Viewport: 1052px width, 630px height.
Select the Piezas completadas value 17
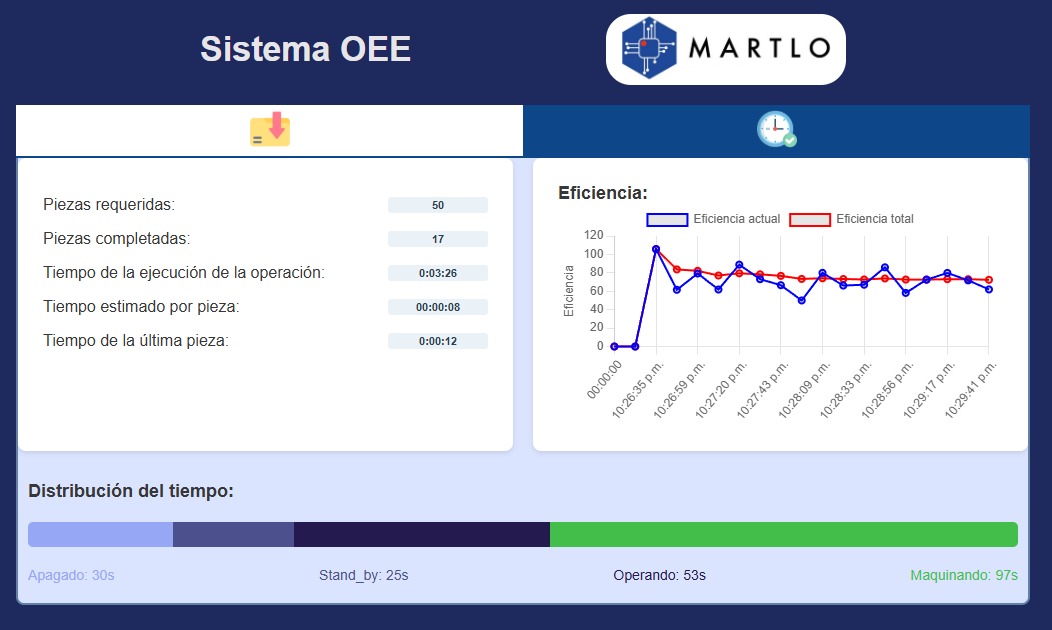pos(438,239)
